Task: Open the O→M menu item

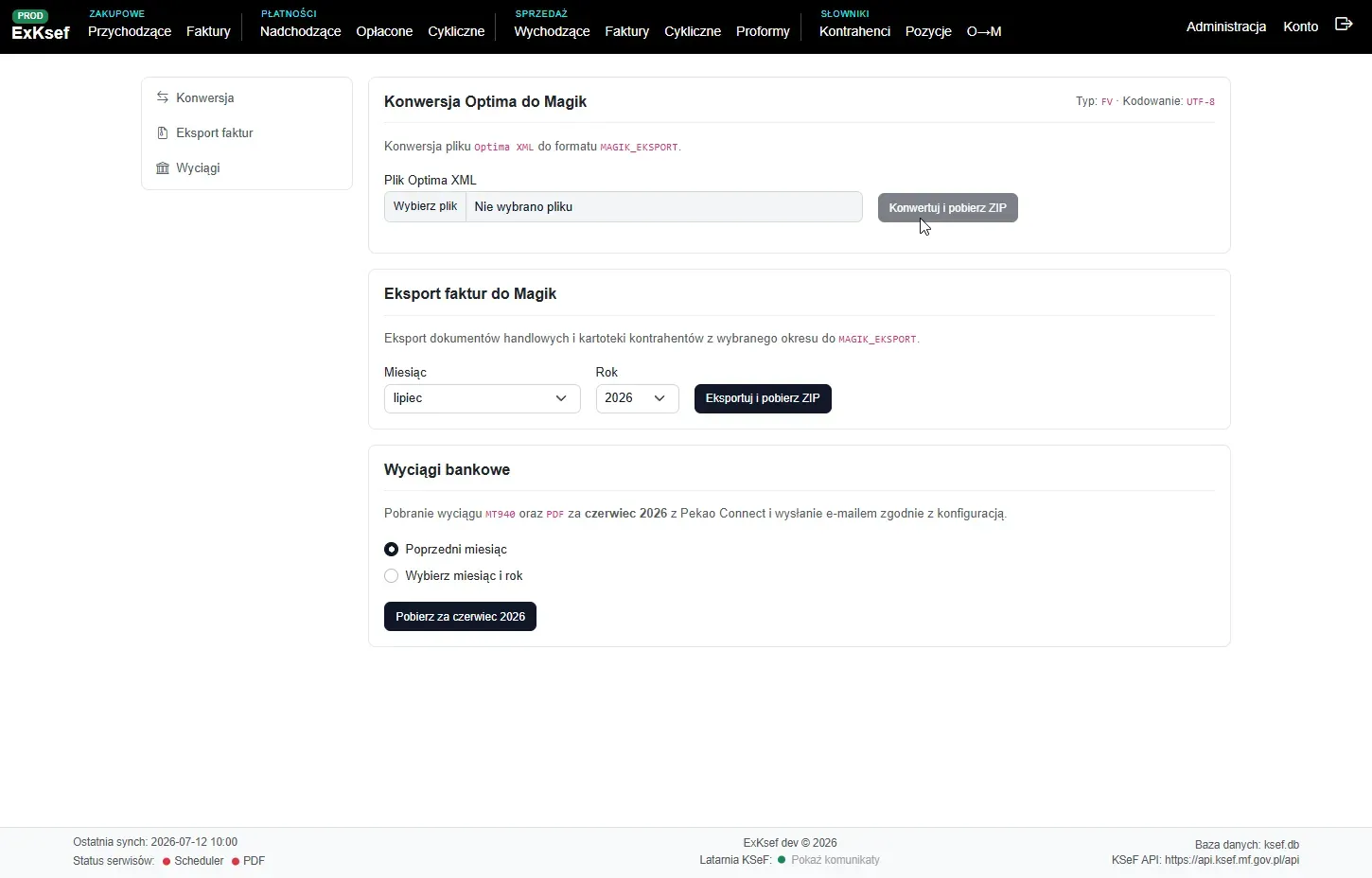Action: pyautogui.click(x=984, y=31)
